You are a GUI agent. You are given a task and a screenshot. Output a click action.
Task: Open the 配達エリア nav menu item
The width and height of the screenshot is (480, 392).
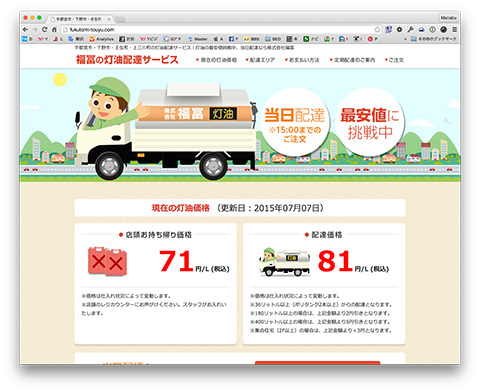[x=260, y=60]
